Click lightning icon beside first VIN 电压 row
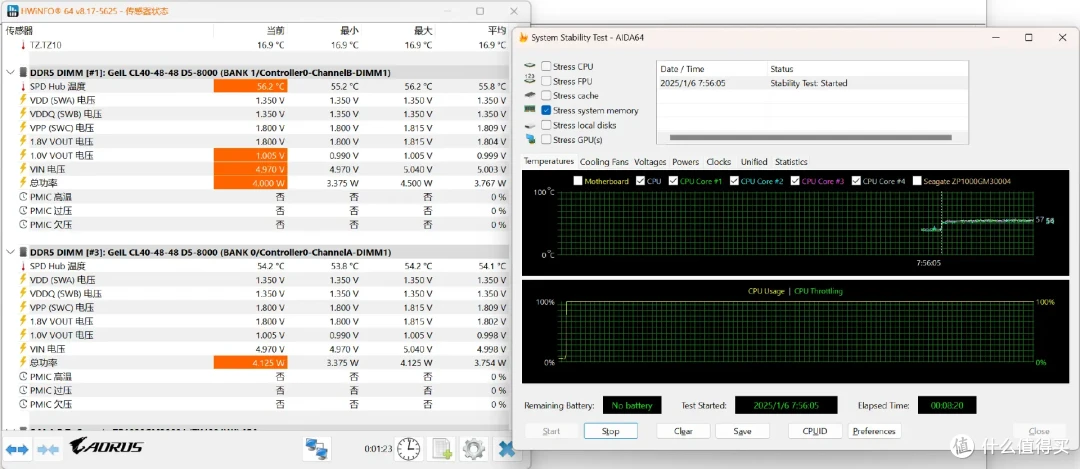 (x=23, y=169)
